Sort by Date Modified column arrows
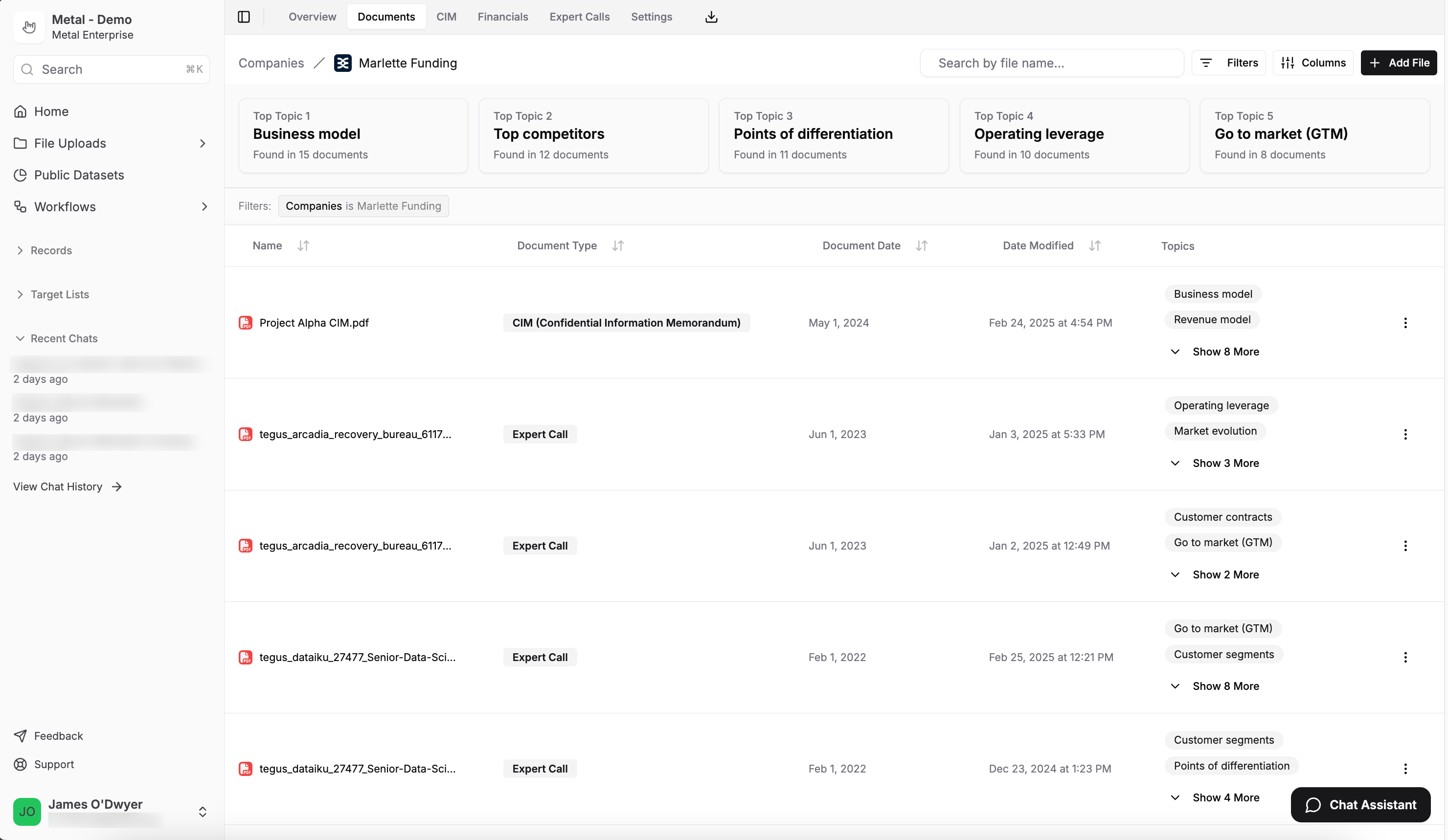This screenshot has width=1448, height=840. (x=1094, y=246)
